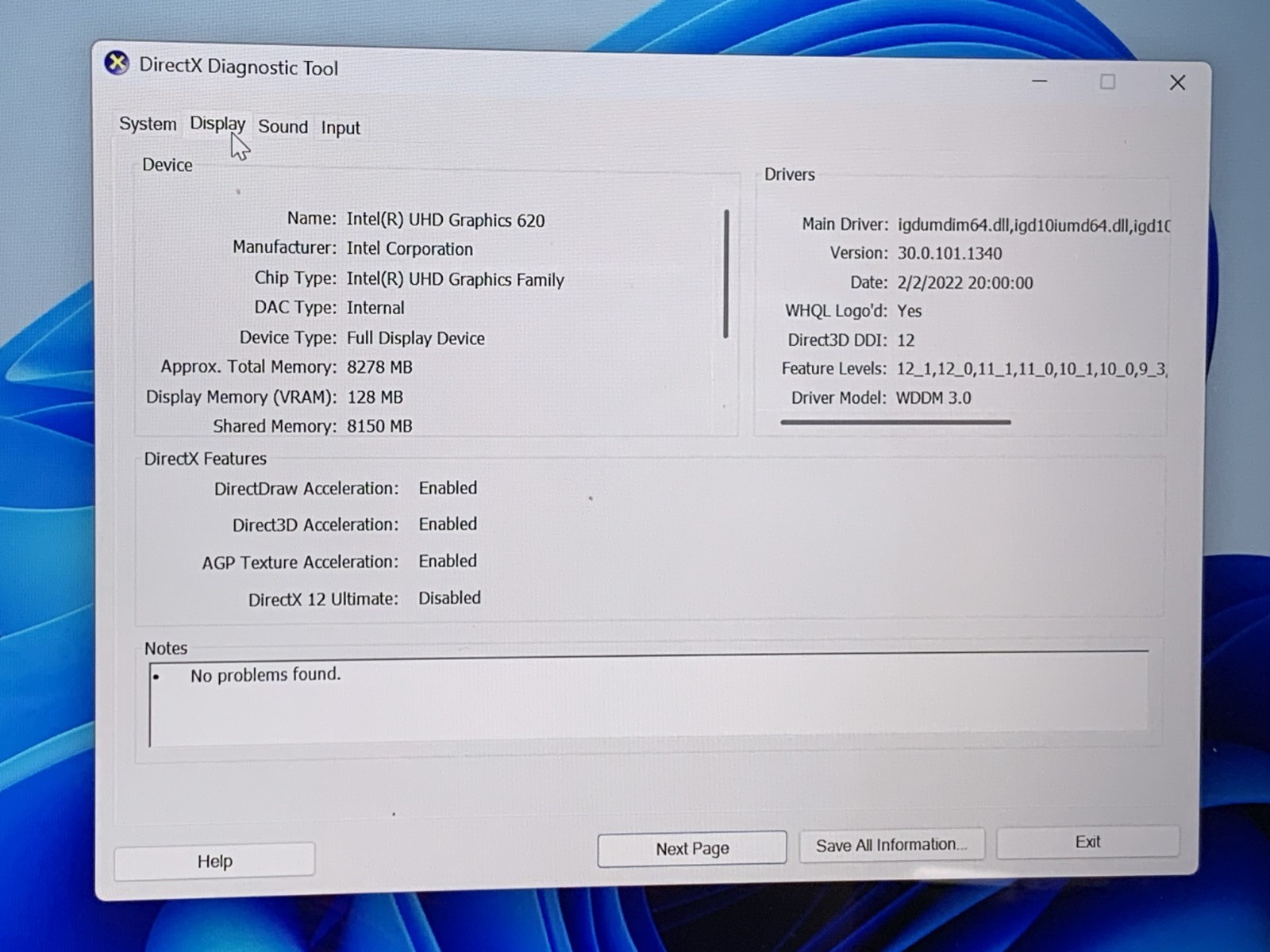Select the '8278 MB' total memory value
Viewport: 1270px width, 952px height.
click(x=379, y=367)
